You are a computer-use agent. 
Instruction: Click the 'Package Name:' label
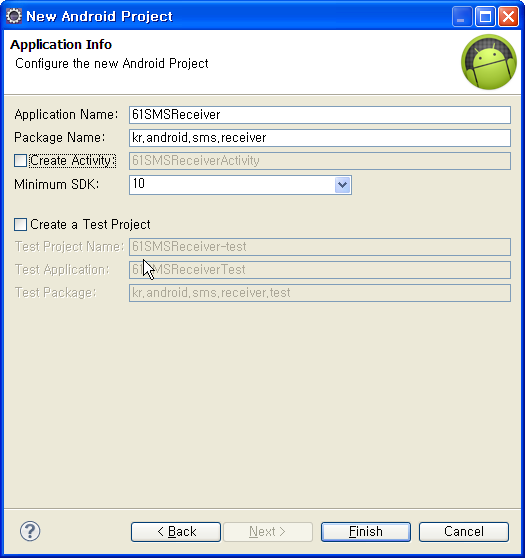click(60, 137)
